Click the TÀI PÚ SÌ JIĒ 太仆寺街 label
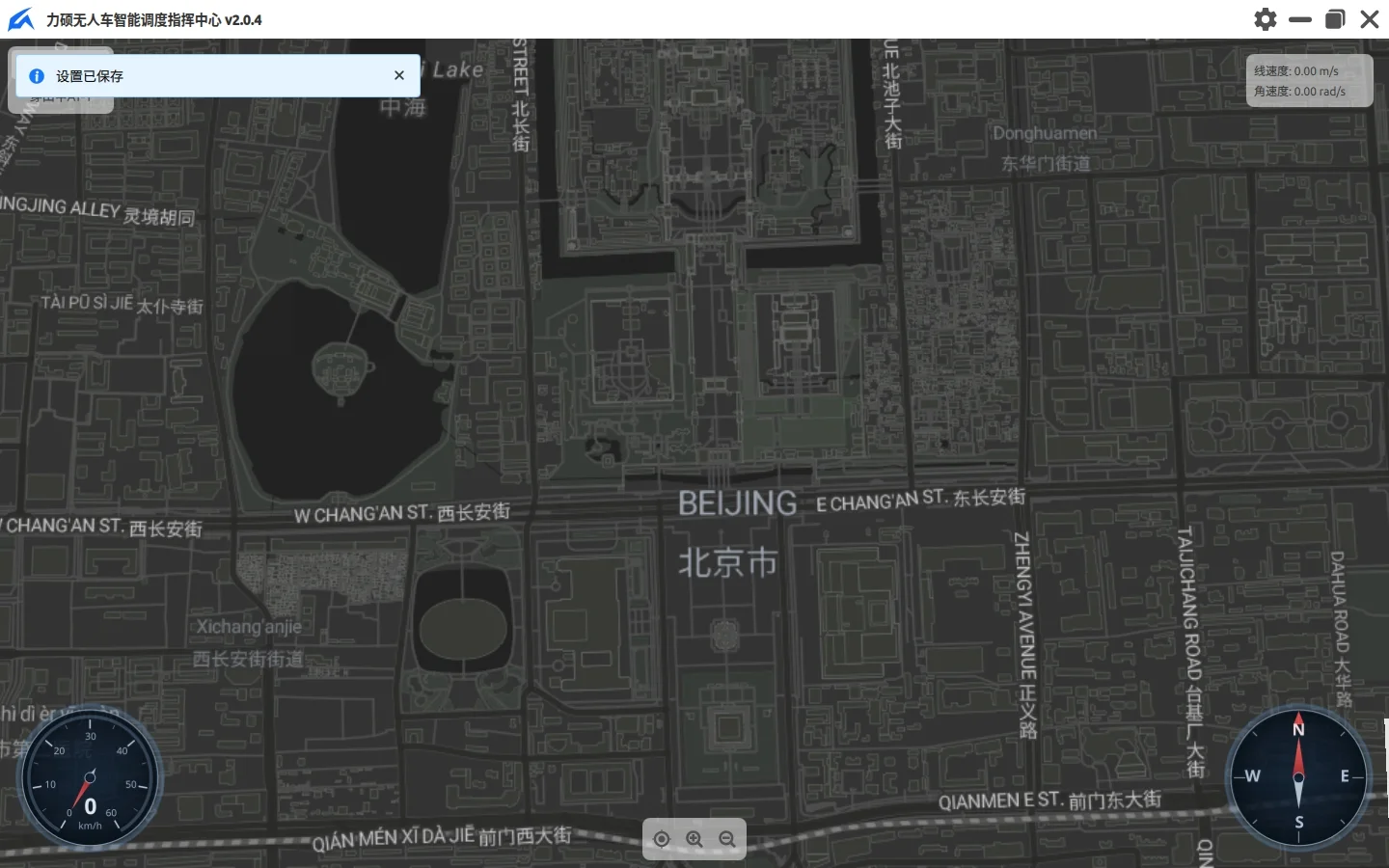The image size is (1389, 868). click(122, 305)
